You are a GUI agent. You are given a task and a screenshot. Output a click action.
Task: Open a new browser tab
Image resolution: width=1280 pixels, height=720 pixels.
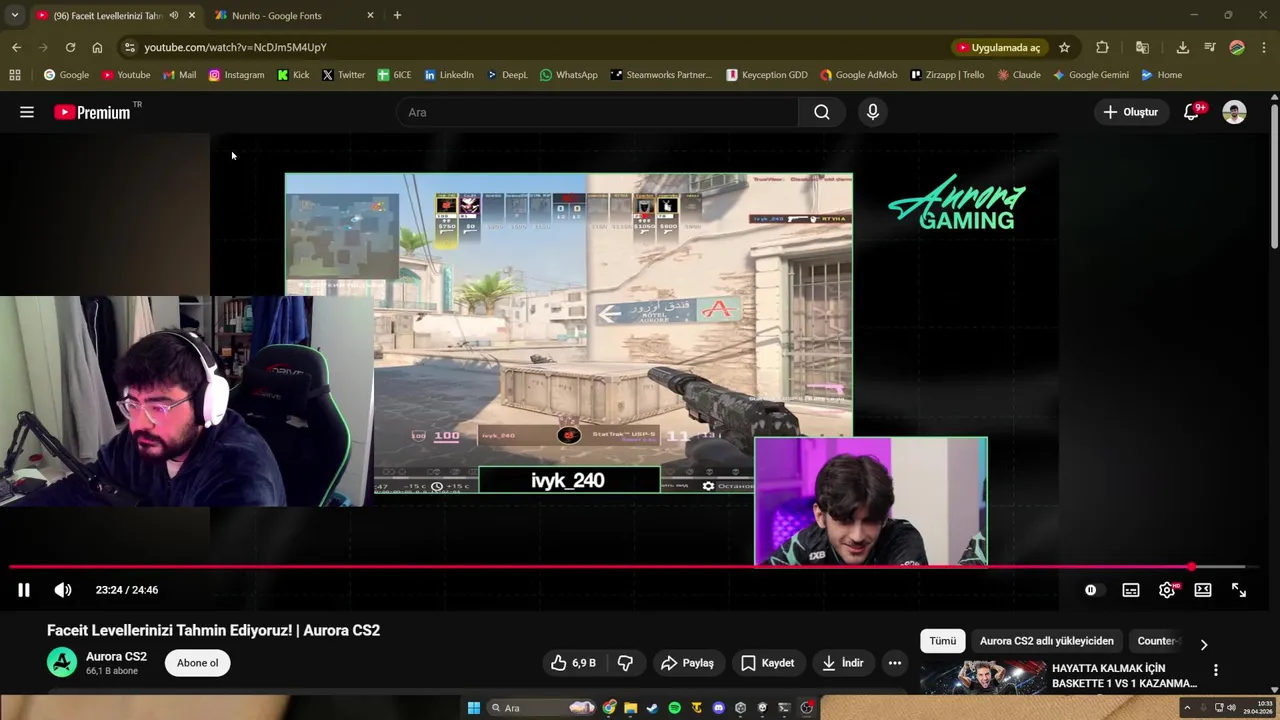(x=397, y=15)
